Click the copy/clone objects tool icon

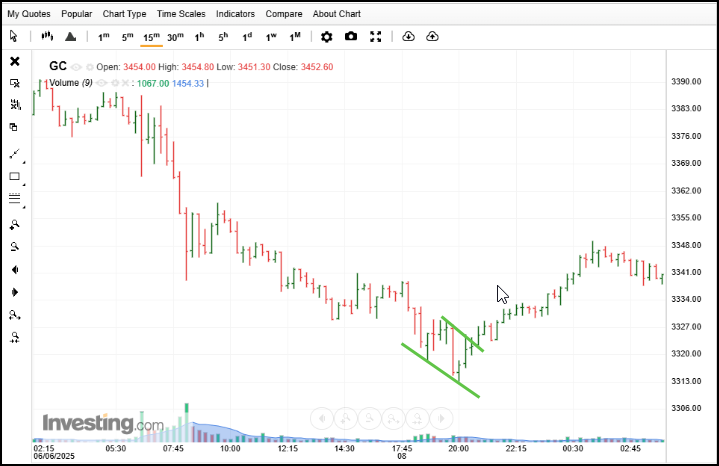click(x=14, y=127)
